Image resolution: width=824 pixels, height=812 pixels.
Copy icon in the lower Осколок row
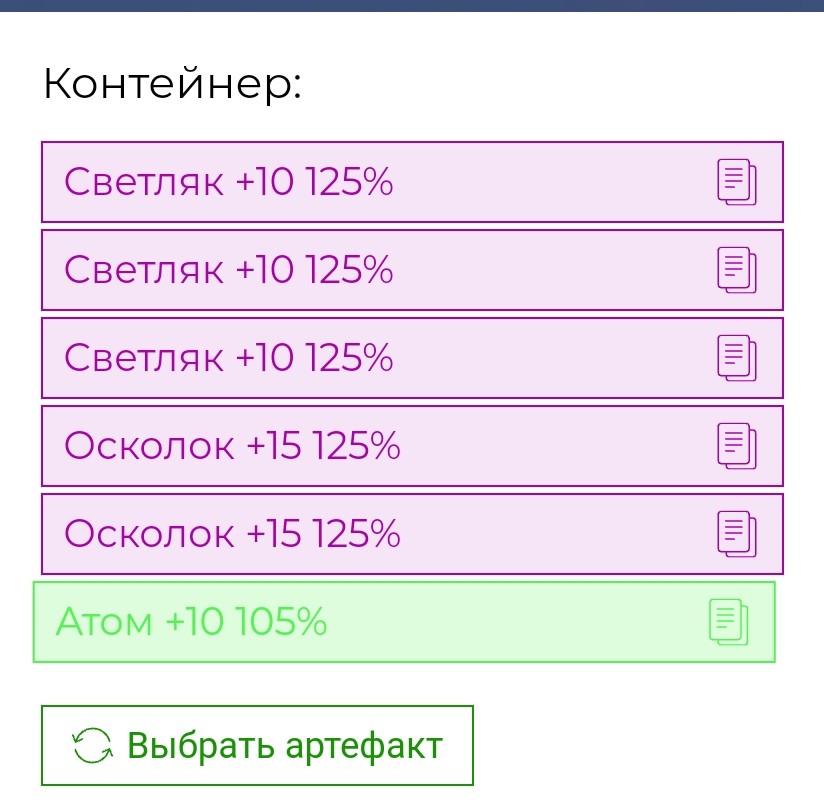[737, 533]
